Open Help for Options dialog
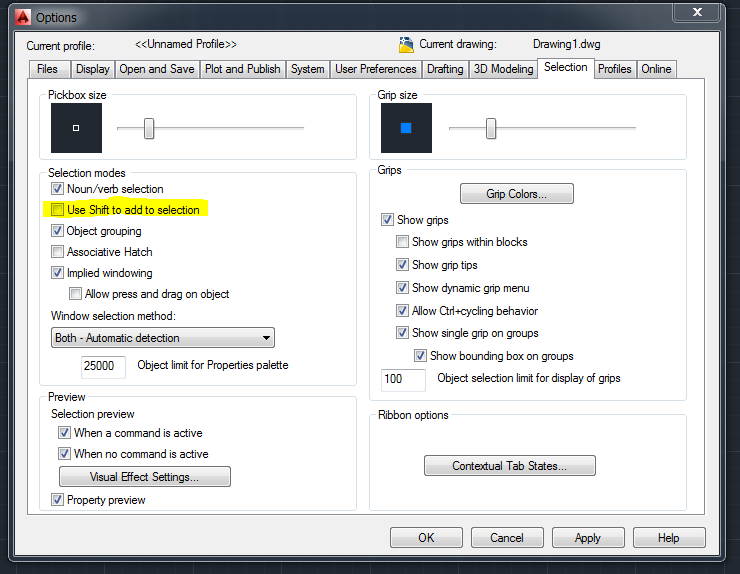This screenshot has height=574, width=740. [x=669, y=538]
